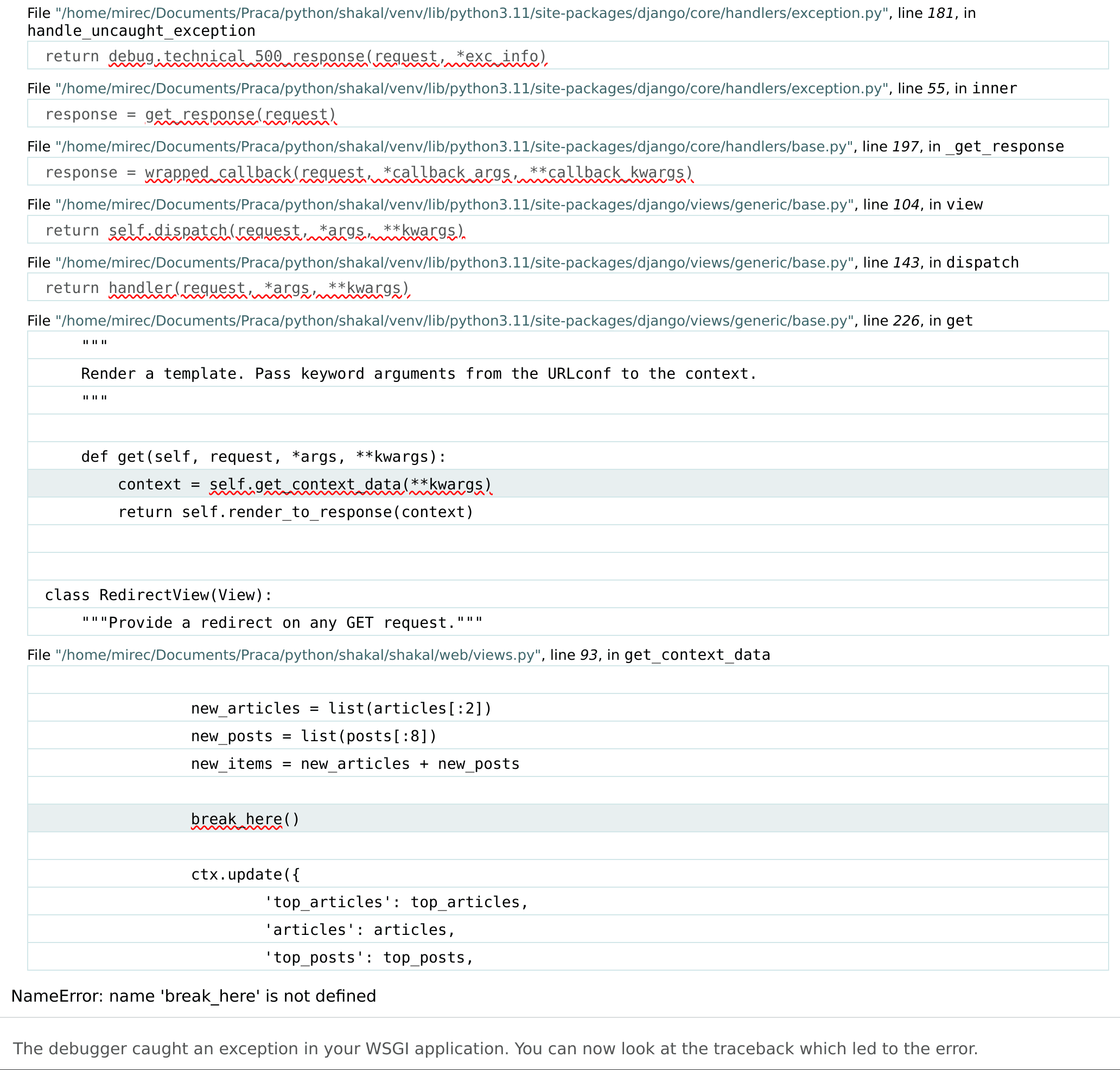Click the self.dispatch return source line
Image resolution: width=1120 pixels, height=1070 pixels.
[254, 230]
